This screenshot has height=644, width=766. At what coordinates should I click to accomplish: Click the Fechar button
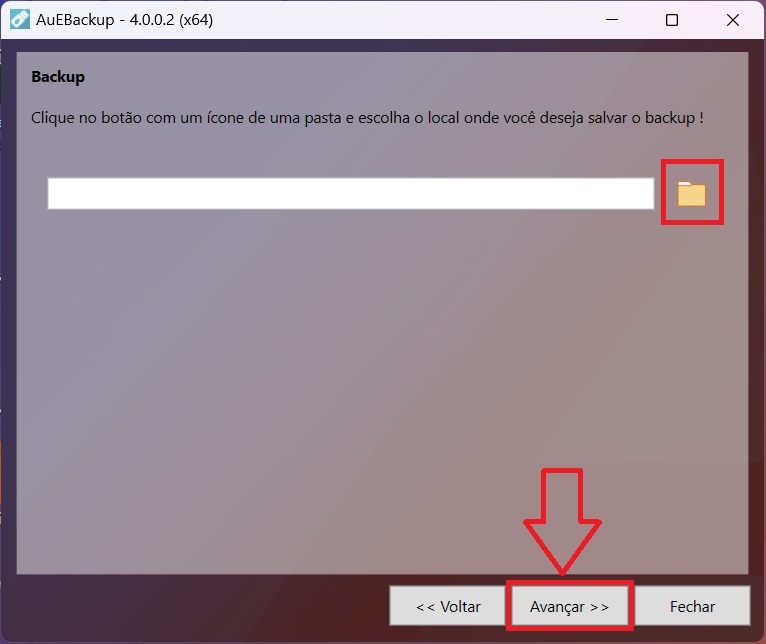pyautogui.click(x=692, y=606)
